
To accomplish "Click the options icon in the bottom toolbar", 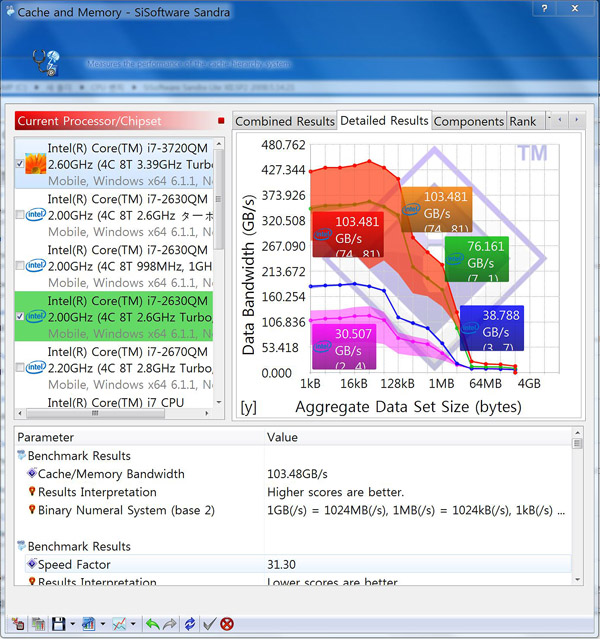I will (18, 624).
